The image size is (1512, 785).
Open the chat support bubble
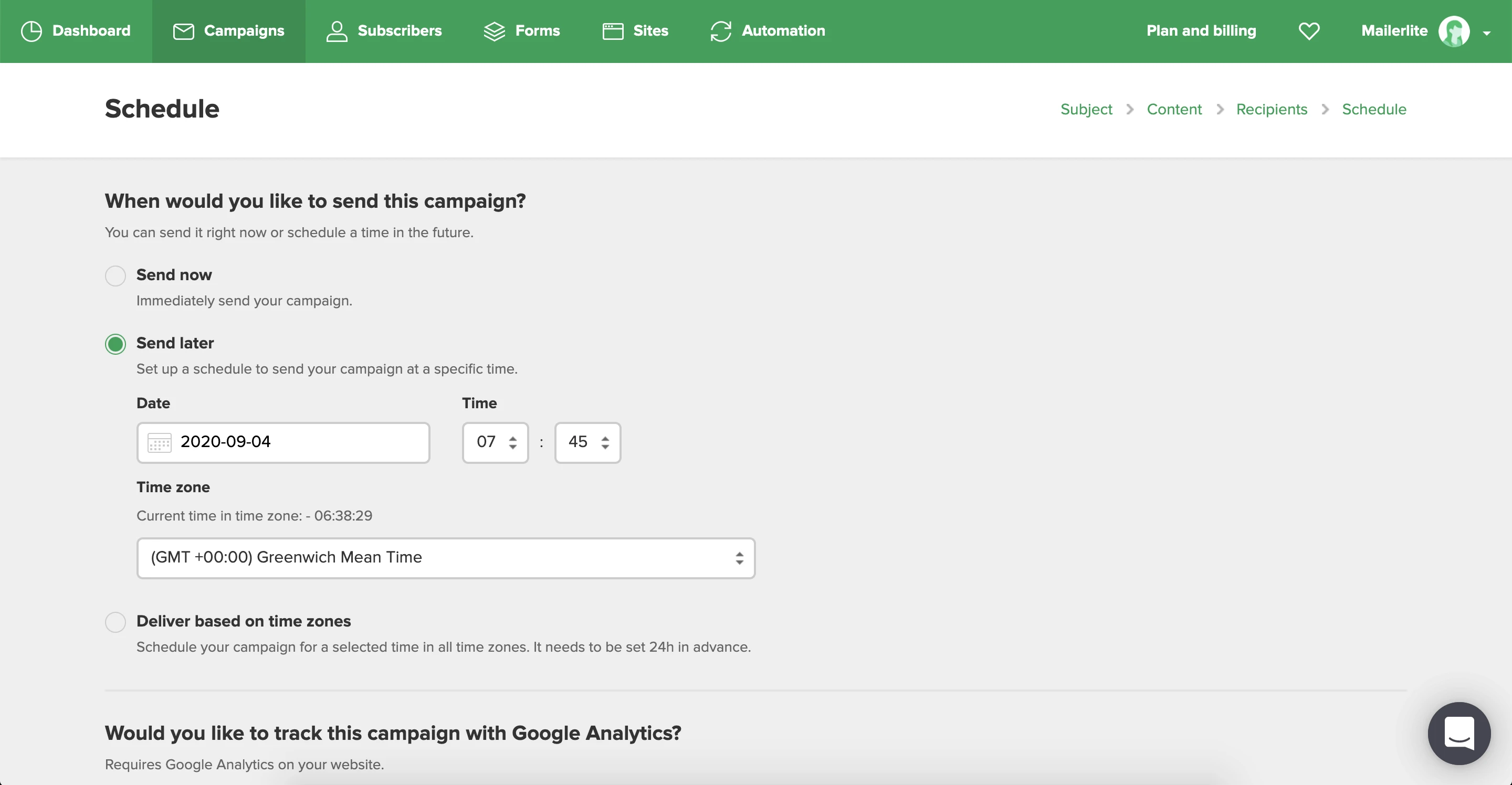pyautogui.click(x=1458, y=733)
